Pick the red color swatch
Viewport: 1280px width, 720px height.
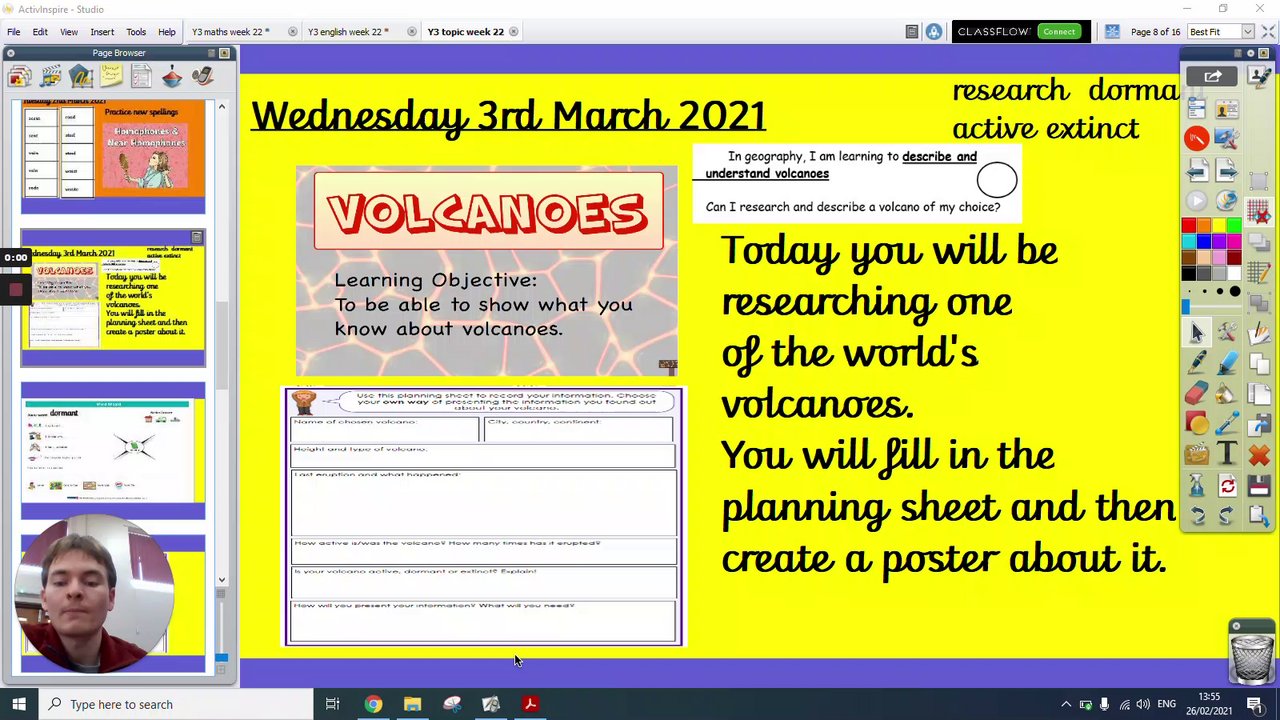pyautogui.click(x=1188, y=226)
